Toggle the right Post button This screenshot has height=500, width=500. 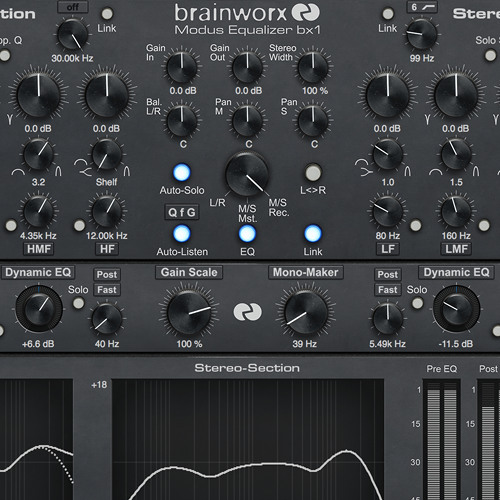point(388,274)
